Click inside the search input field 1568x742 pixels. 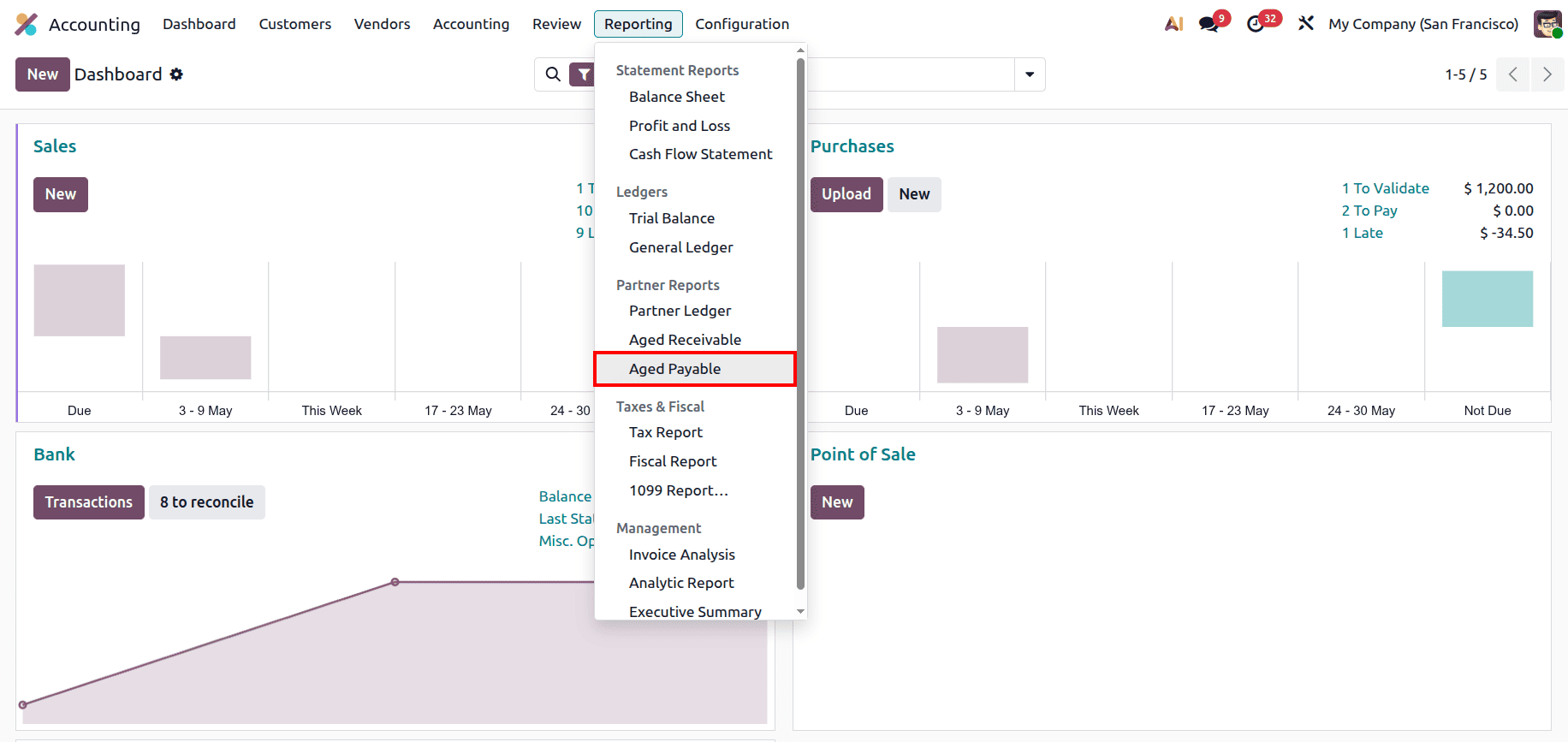[x=912, y=74]
